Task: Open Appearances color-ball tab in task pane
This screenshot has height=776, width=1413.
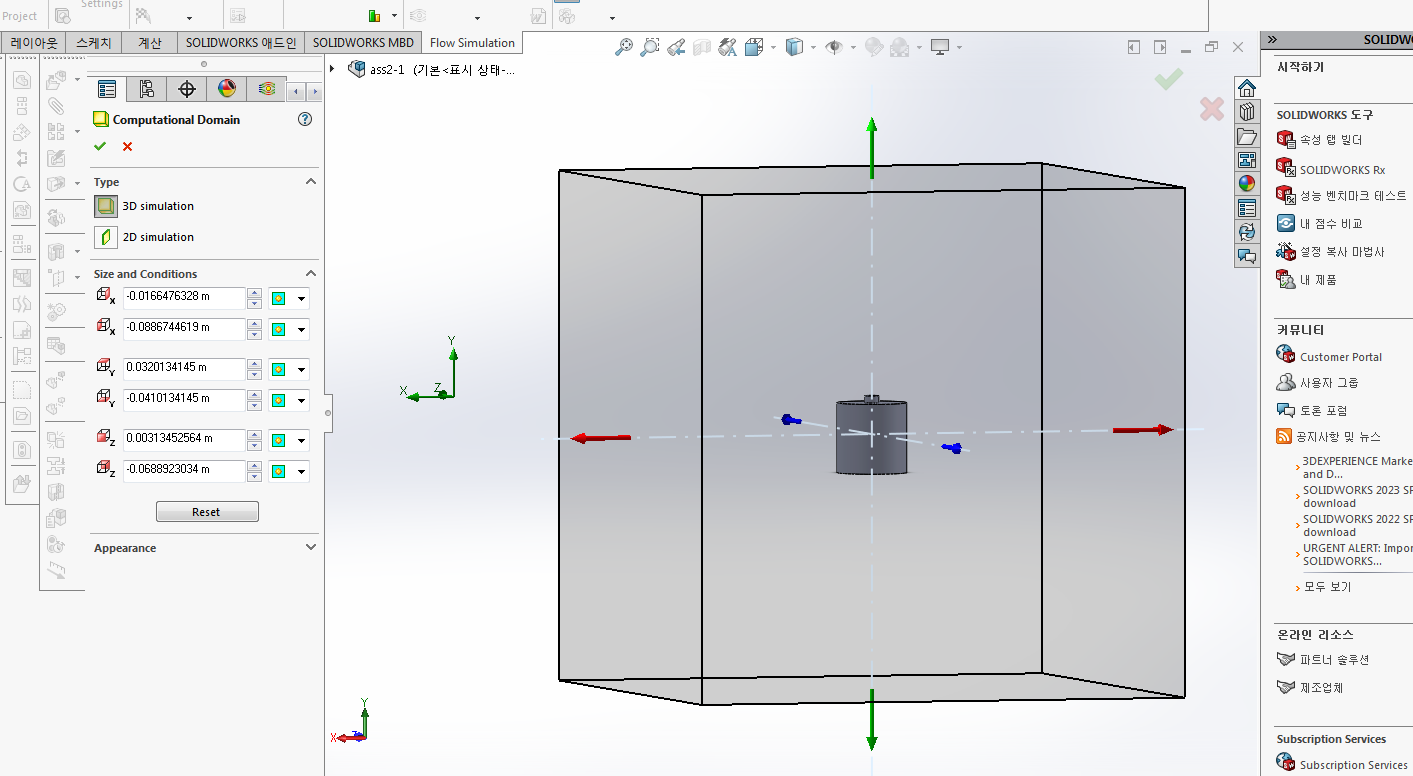Action: (x=1246, y=184)
